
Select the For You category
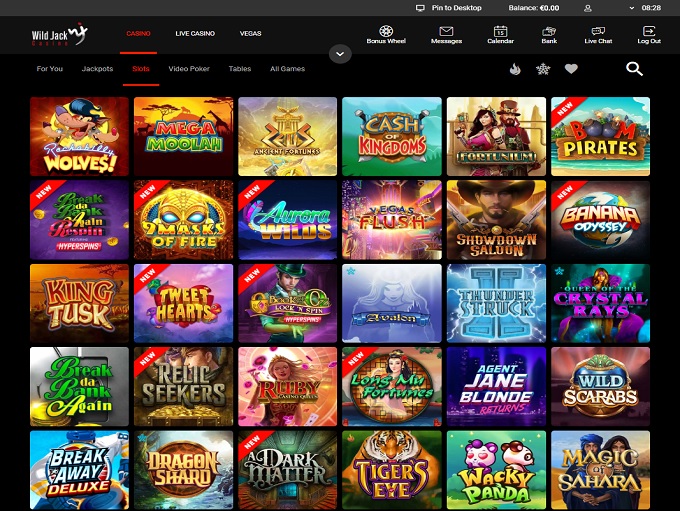(49, 69)
